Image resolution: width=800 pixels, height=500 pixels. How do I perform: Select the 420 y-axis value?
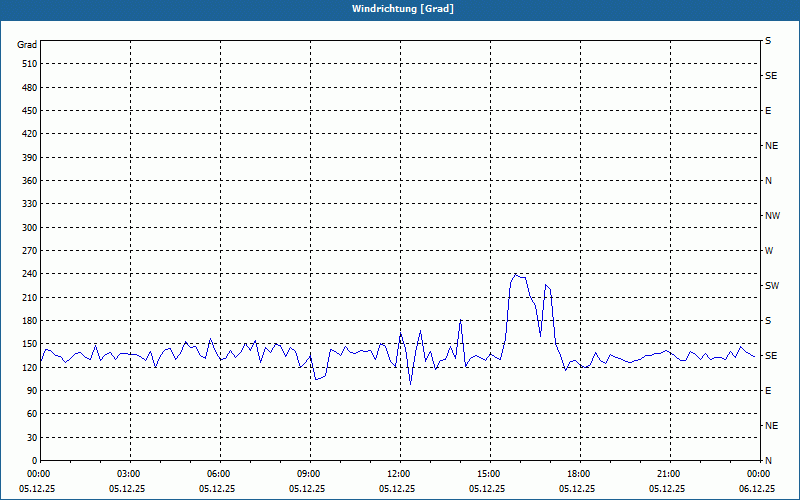point(30,134)
